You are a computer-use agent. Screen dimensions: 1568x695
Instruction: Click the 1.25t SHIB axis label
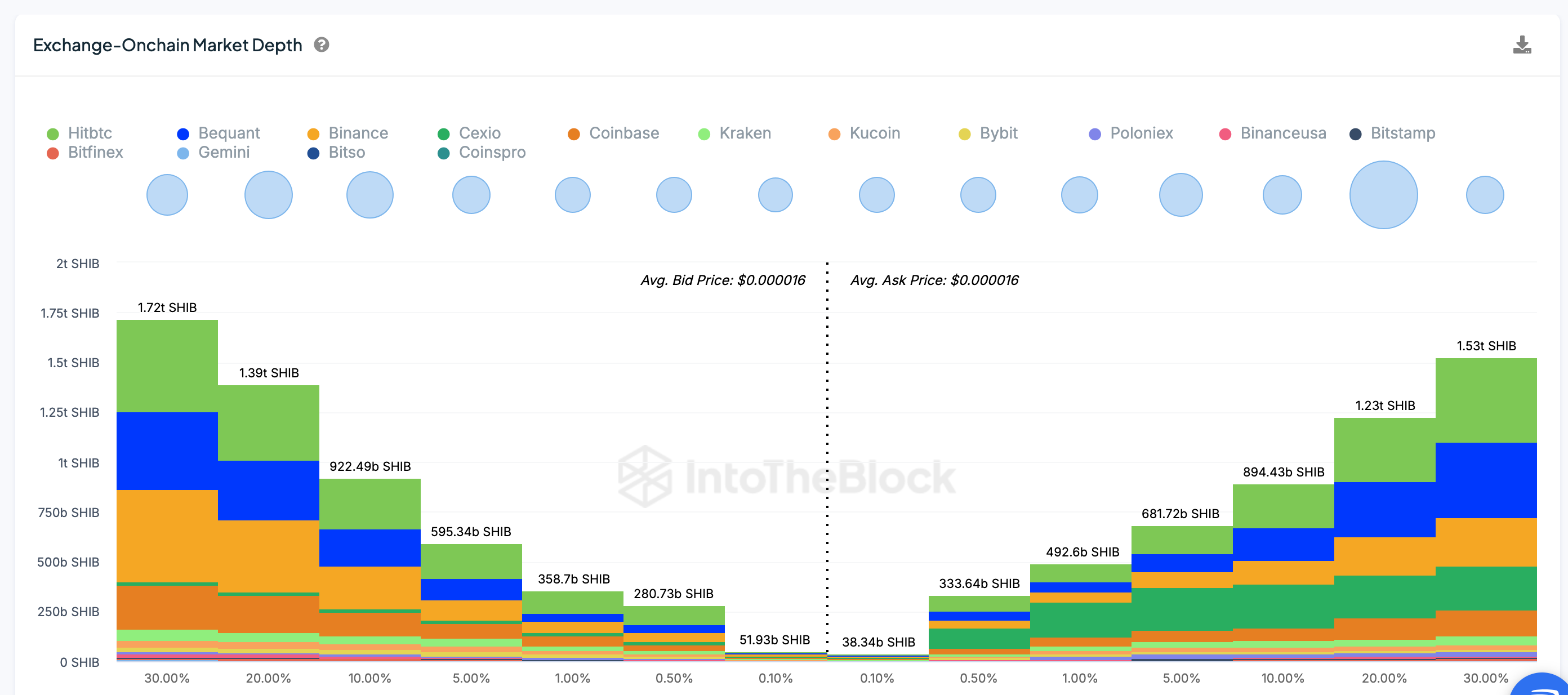[x=69, y=413]
